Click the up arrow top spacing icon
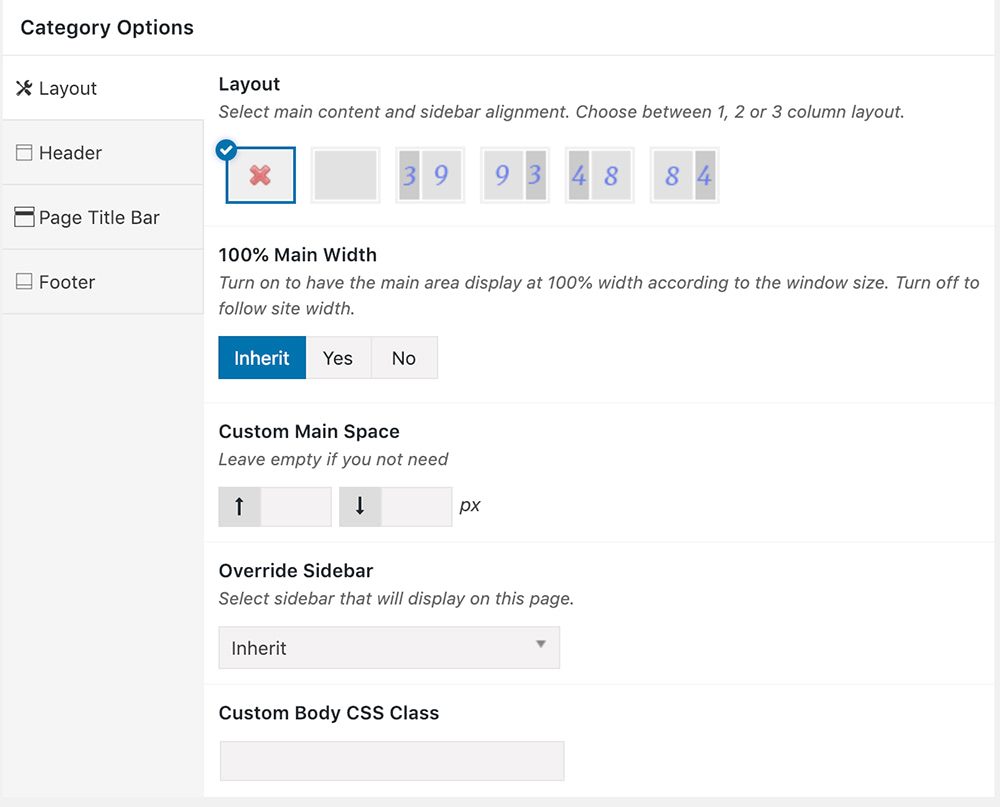 [239, 506]
